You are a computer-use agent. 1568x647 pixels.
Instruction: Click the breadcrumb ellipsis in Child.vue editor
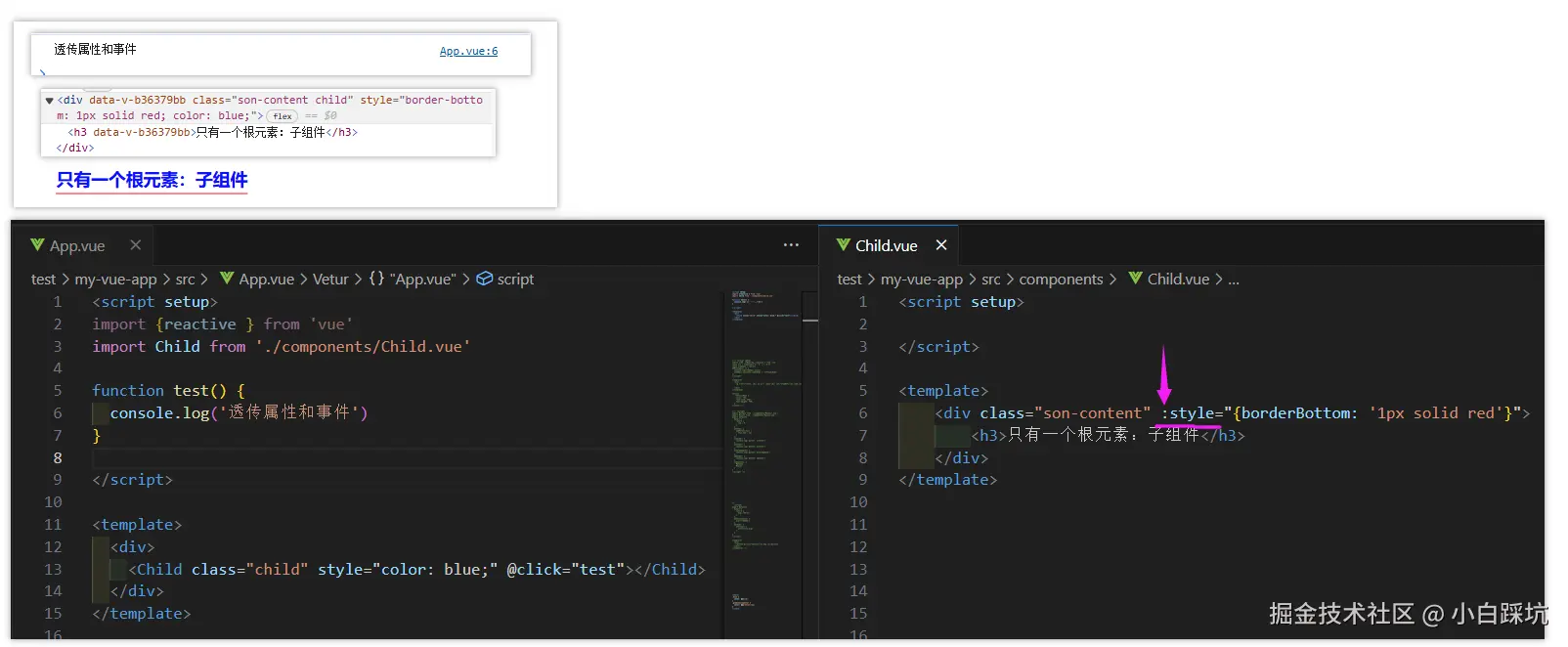point(1234,280)
